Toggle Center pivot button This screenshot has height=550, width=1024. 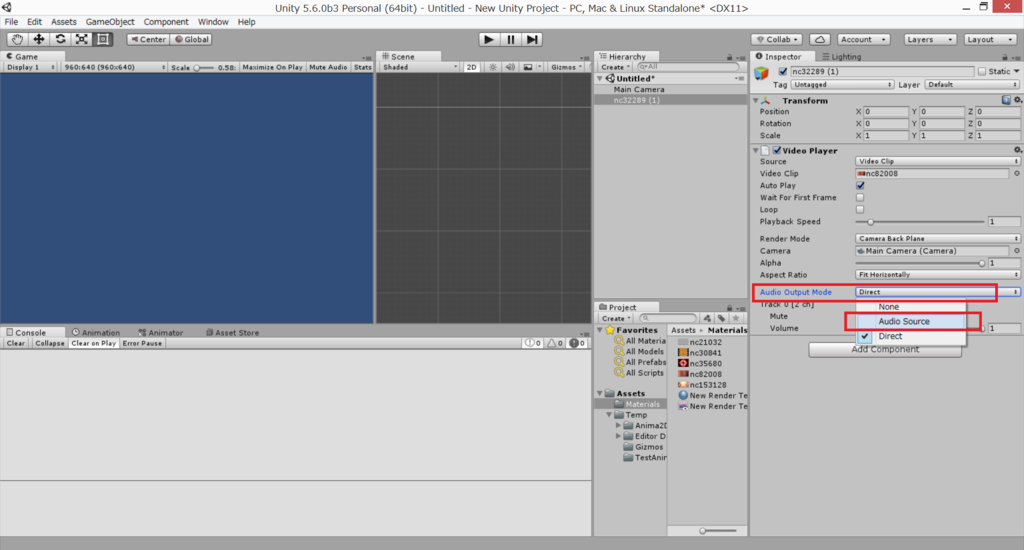[x=148, y=39]
